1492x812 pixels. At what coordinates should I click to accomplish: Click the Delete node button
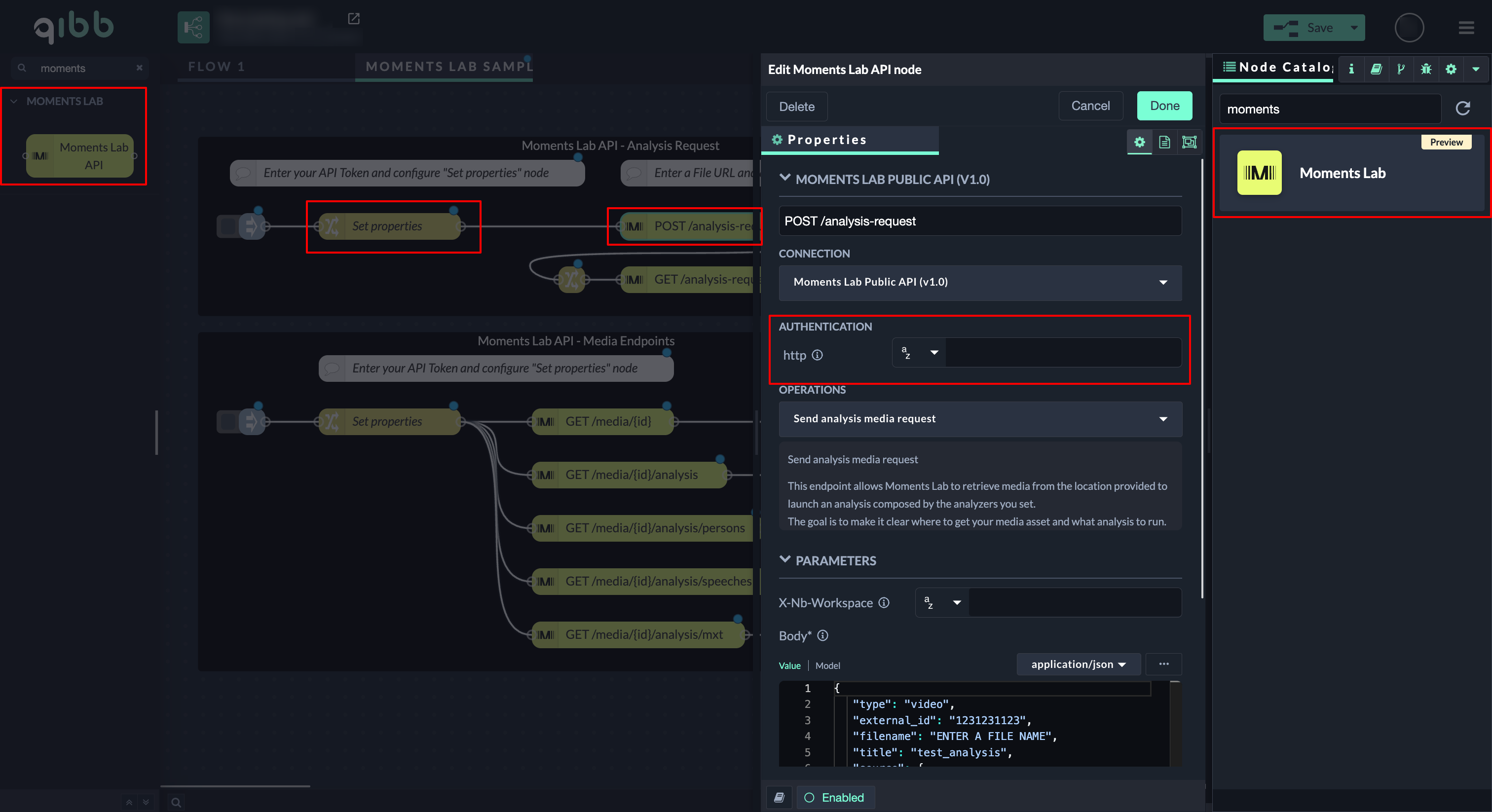[x=796, y=107]
